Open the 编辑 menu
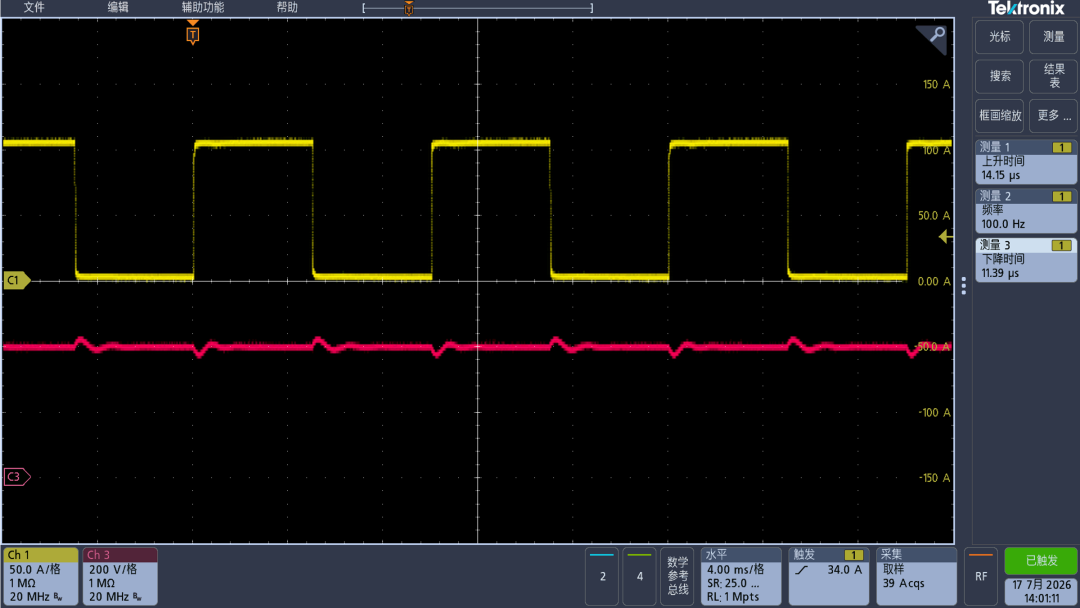This screenshot has height=608, width=1080. coord(118,8)
